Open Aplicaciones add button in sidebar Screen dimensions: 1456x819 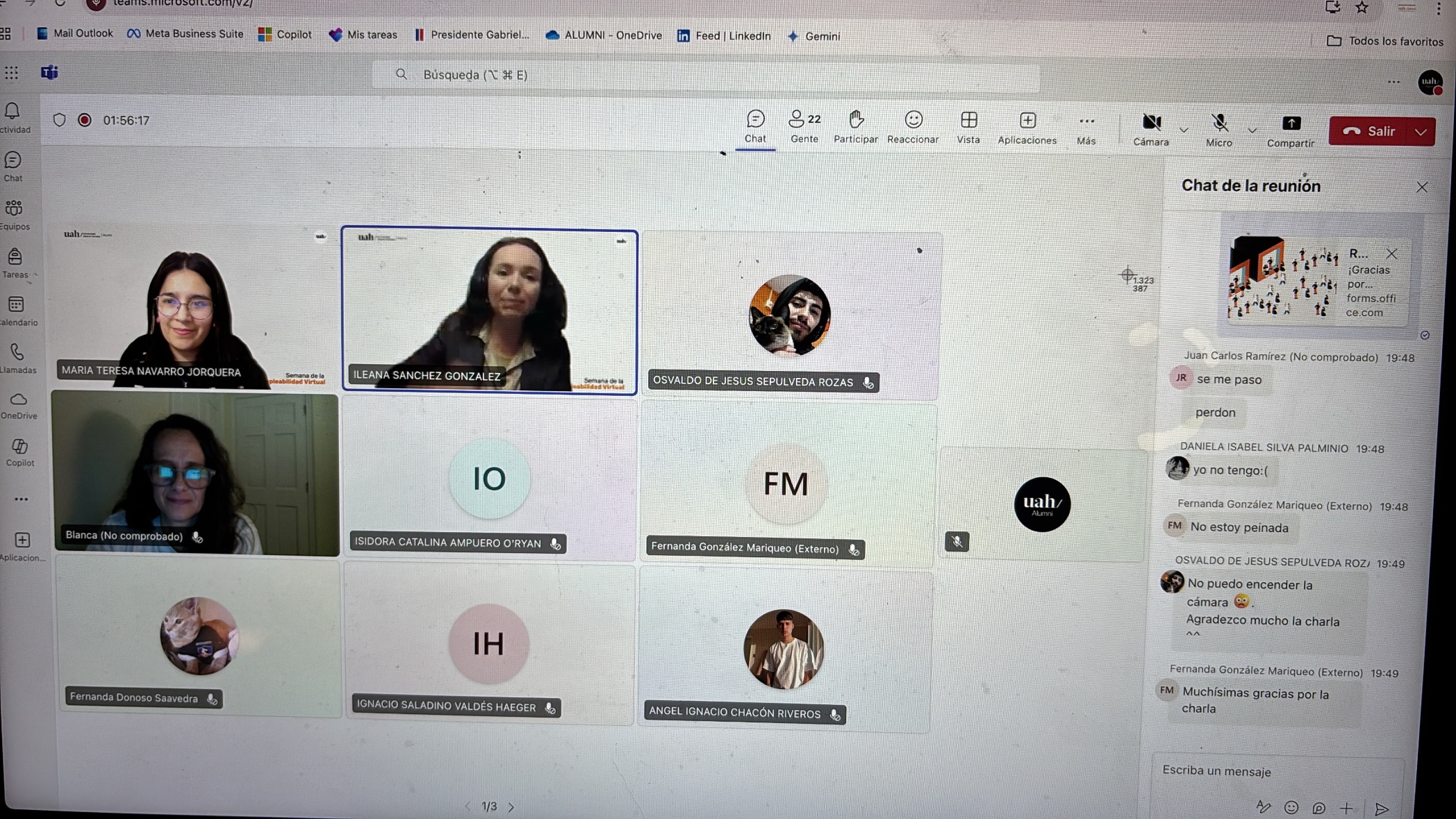pyautogui.click(x=22, y=547)
